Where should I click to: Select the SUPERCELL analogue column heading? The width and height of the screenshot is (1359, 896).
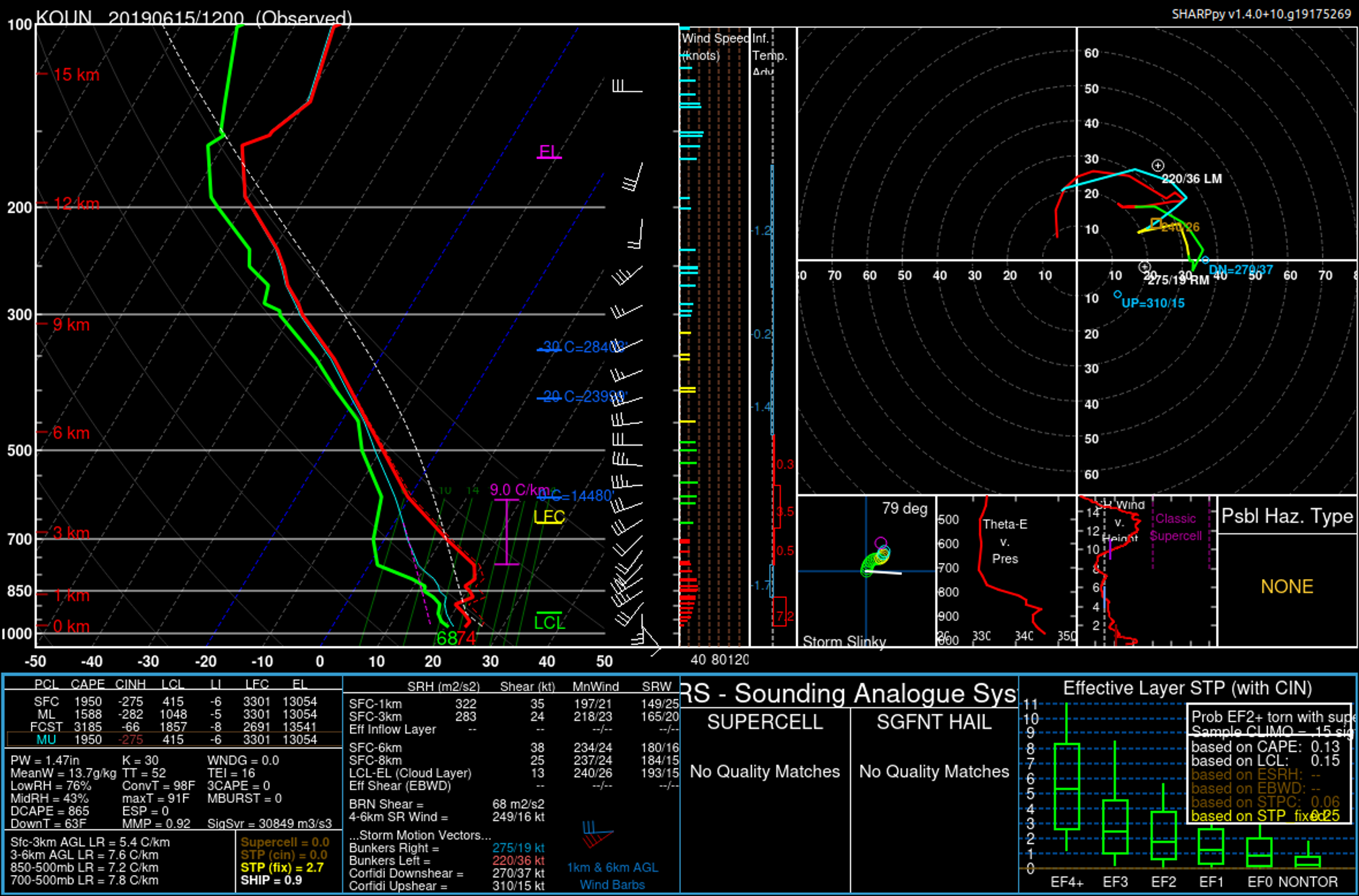click(x=764, y=722)
